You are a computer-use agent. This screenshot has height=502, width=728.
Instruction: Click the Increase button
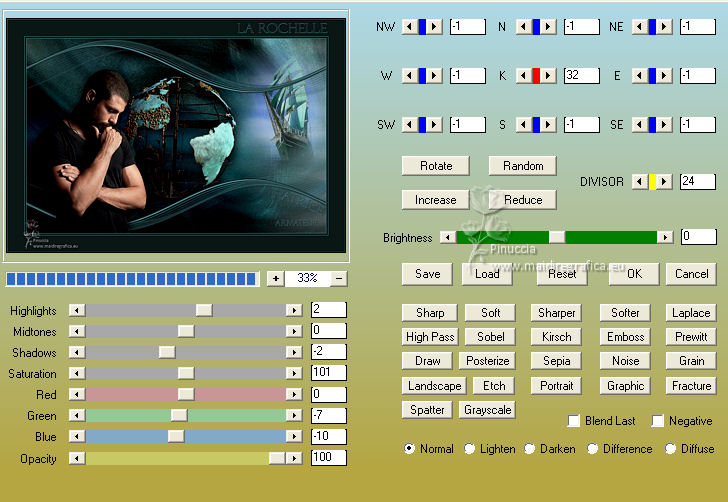click(x=436, y=200)
